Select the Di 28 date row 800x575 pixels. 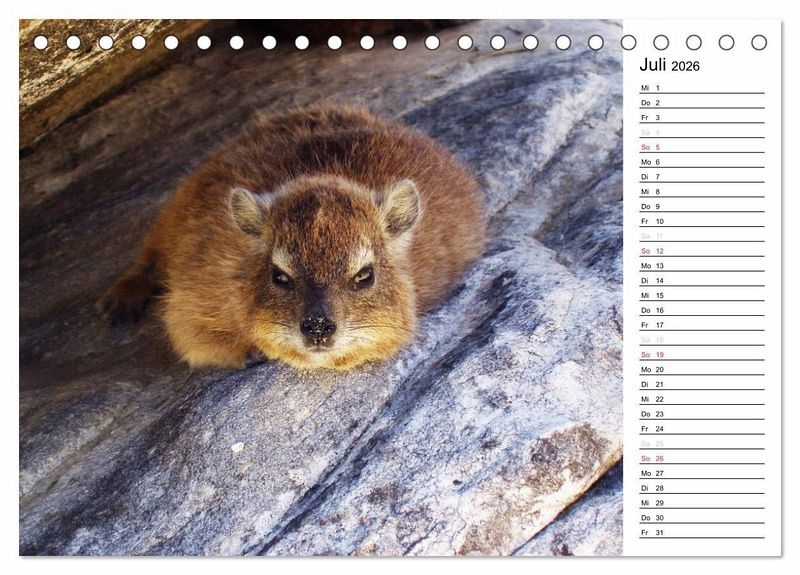tap(701, 488)
